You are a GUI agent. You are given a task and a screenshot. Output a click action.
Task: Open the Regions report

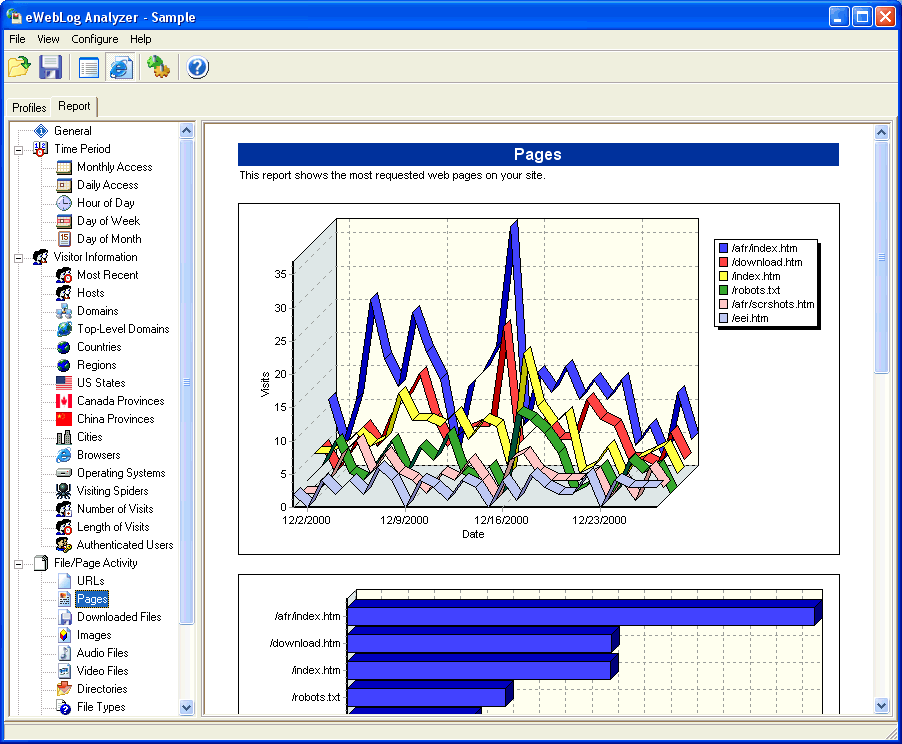(x=97, y=365)
